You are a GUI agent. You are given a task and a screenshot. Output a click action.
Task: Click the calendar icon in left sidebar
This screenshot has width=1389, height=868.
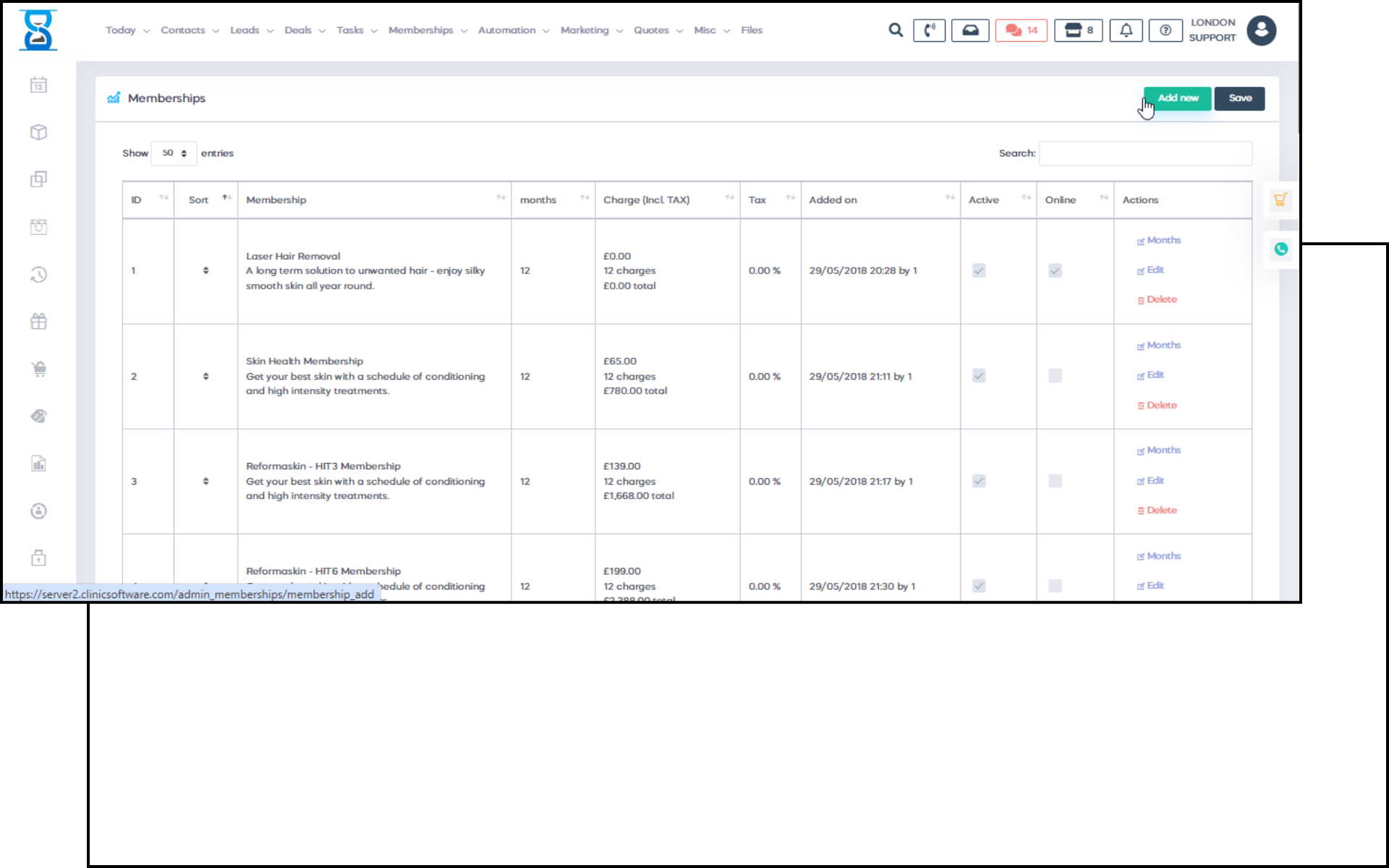(x=39, y=85)
